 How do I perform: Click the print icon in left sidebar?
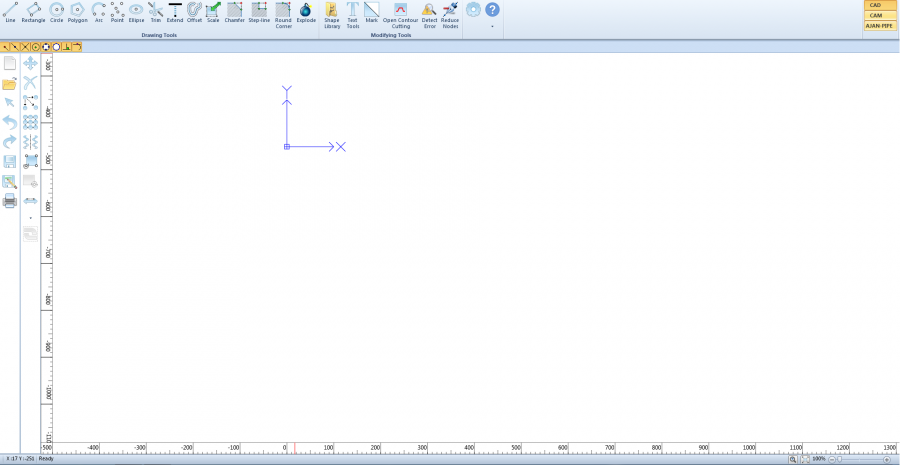coord(9,201)
